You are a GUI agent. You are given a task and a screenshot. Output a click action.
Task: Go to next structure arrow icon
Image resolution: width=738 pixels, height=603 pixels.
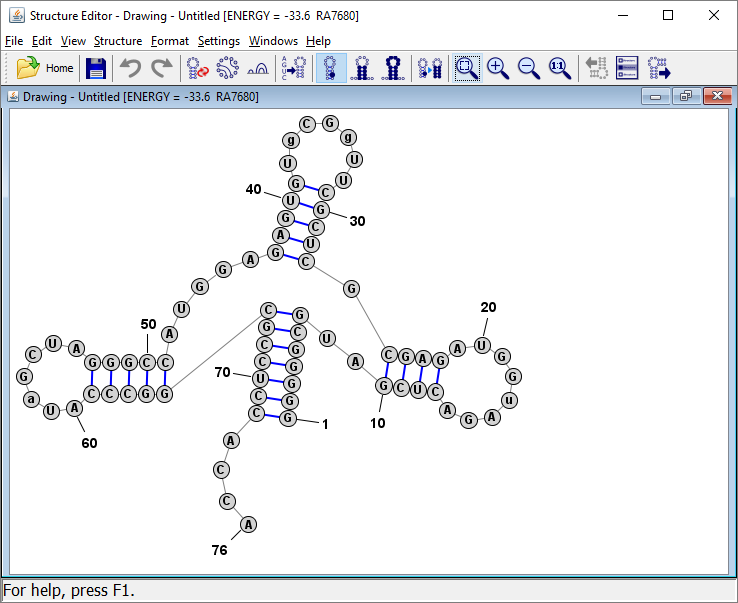click(x=658, y=68)
